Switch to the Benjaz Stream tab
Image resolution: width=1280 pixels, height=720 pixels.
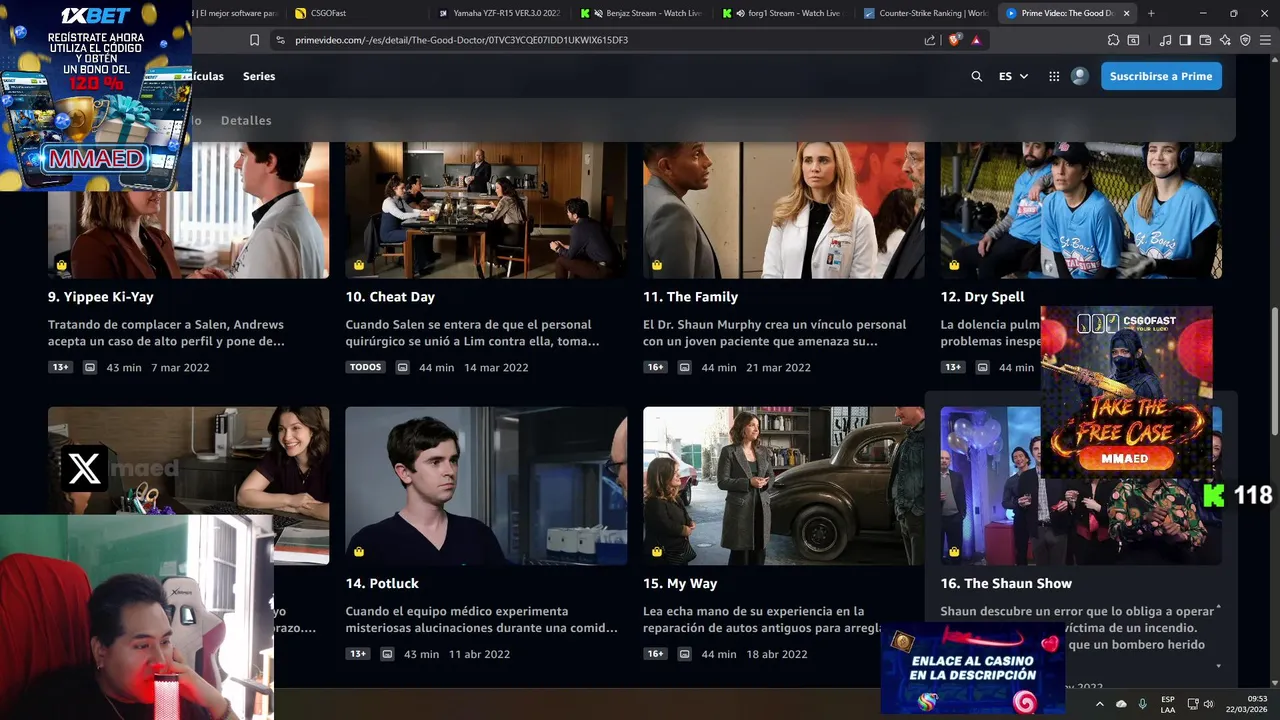(641, 13)
